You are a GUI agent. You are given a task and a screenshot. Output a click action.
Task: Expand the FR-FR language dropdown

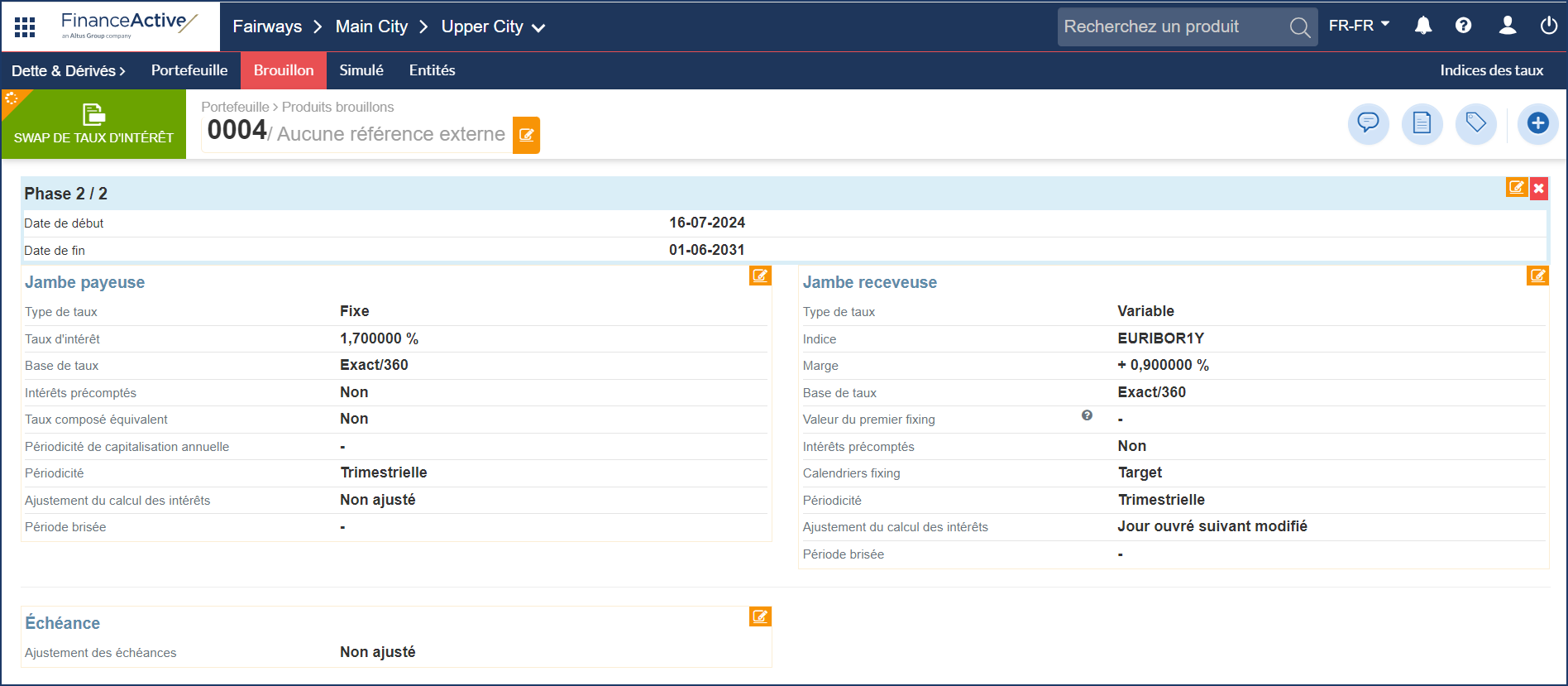click(1359, 26)
